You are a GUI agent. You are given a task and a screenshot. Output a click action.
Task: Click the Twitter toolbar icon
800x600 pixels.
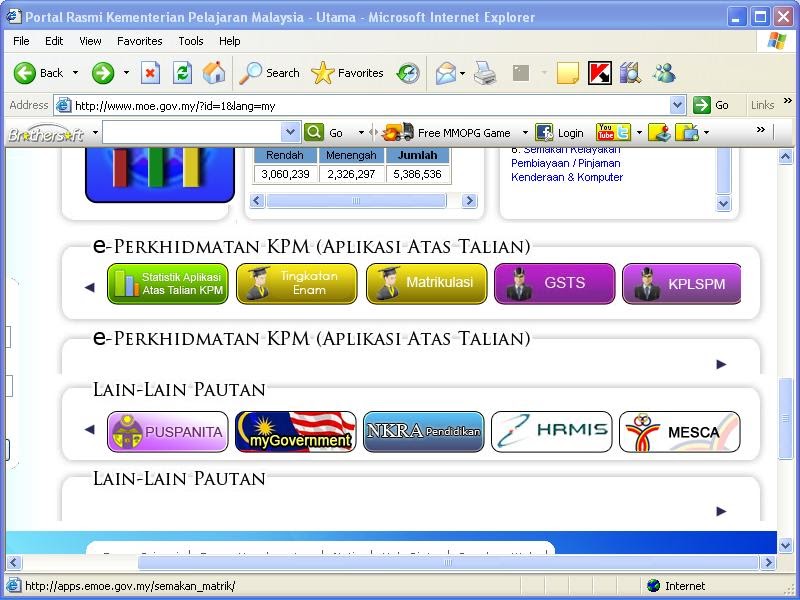(623, 132)
